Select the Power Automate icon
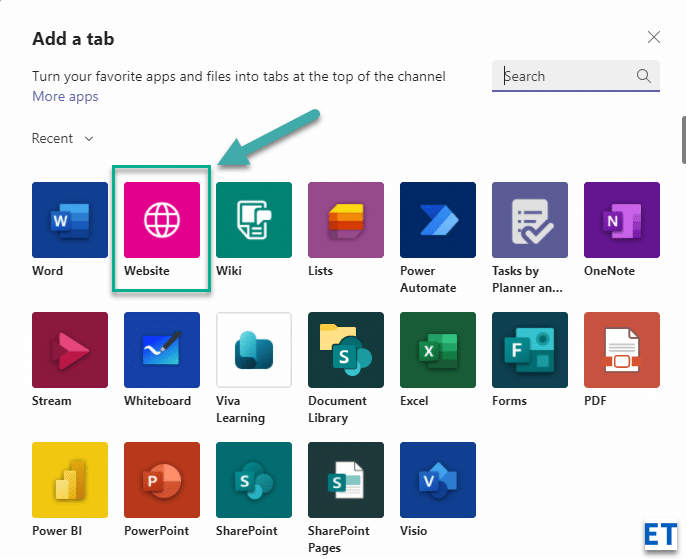 438,220
